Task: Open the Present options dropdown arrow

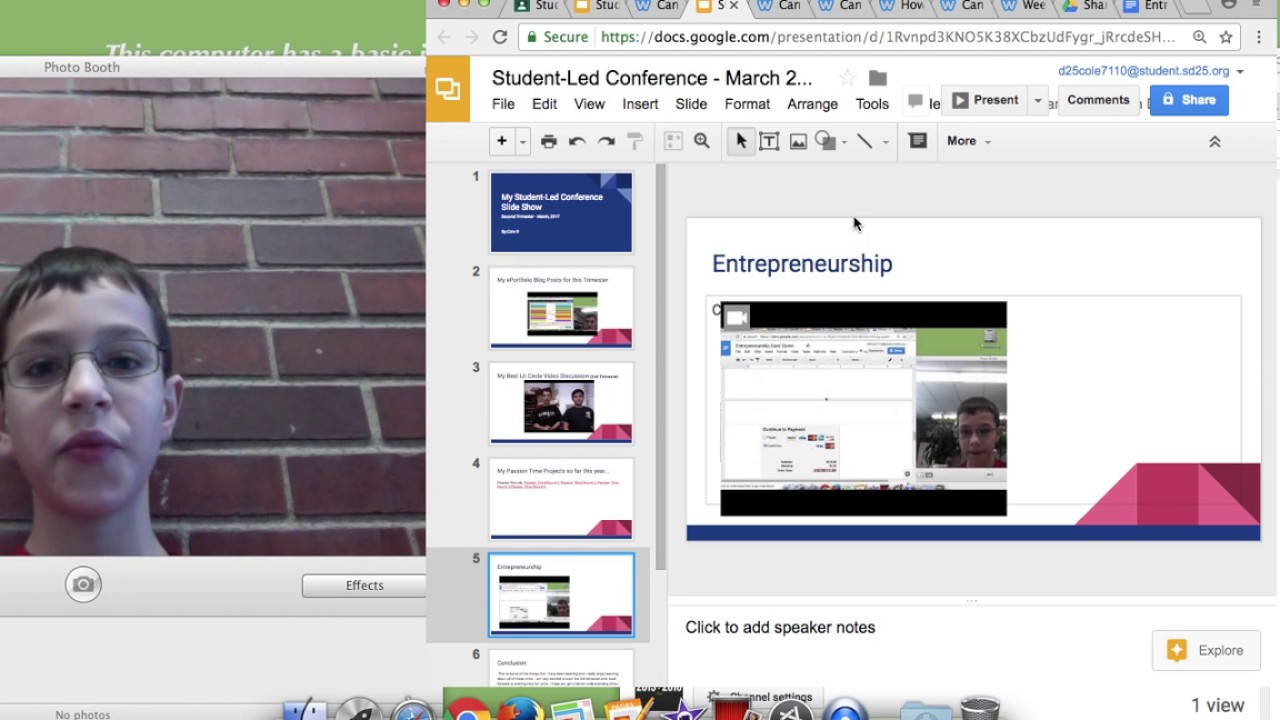Action: point(1037,100)
